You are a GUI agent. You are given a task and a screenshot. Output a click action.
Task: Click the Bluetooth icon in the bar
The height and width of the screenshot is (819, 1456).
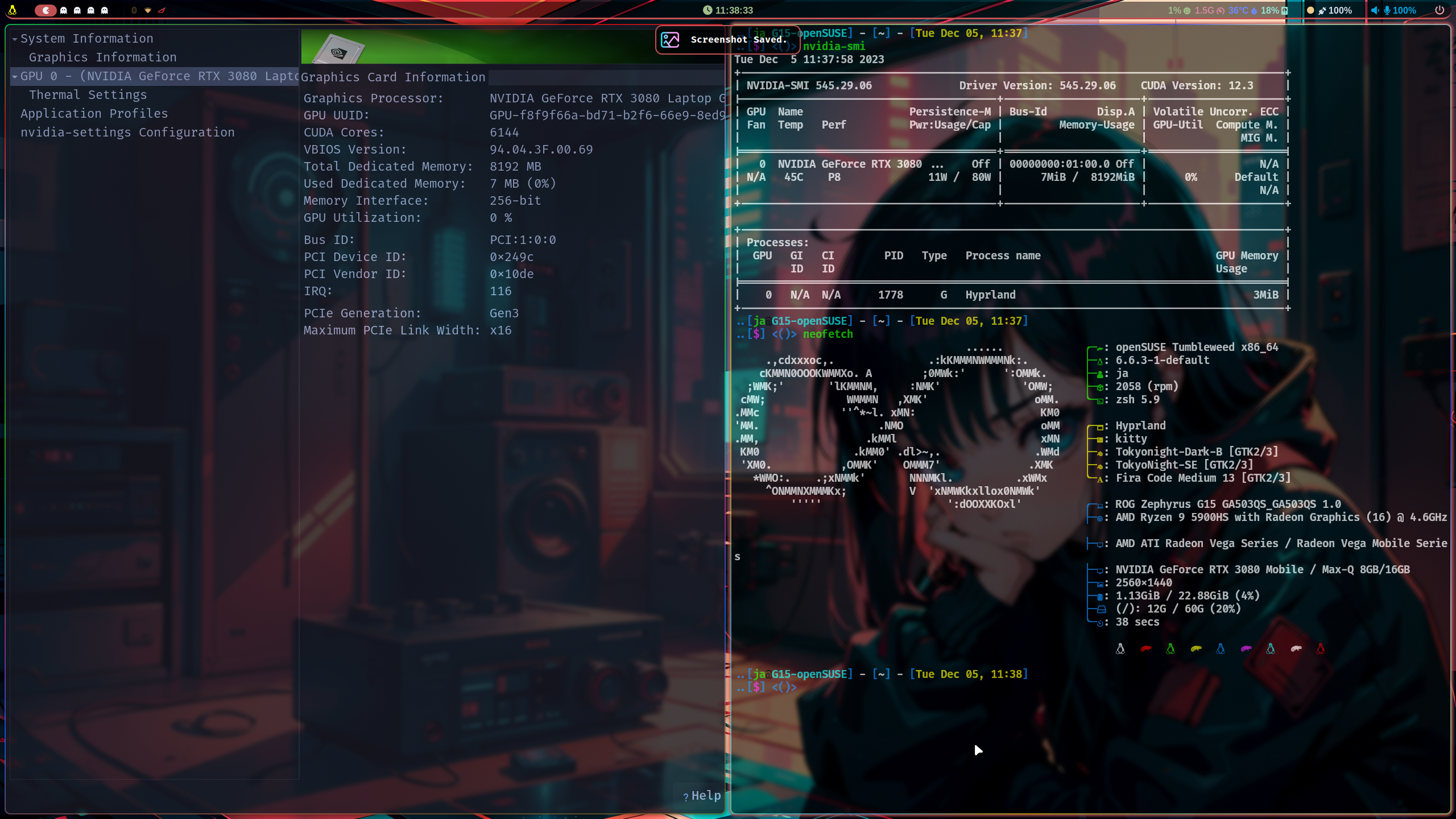tap(134, 10)
